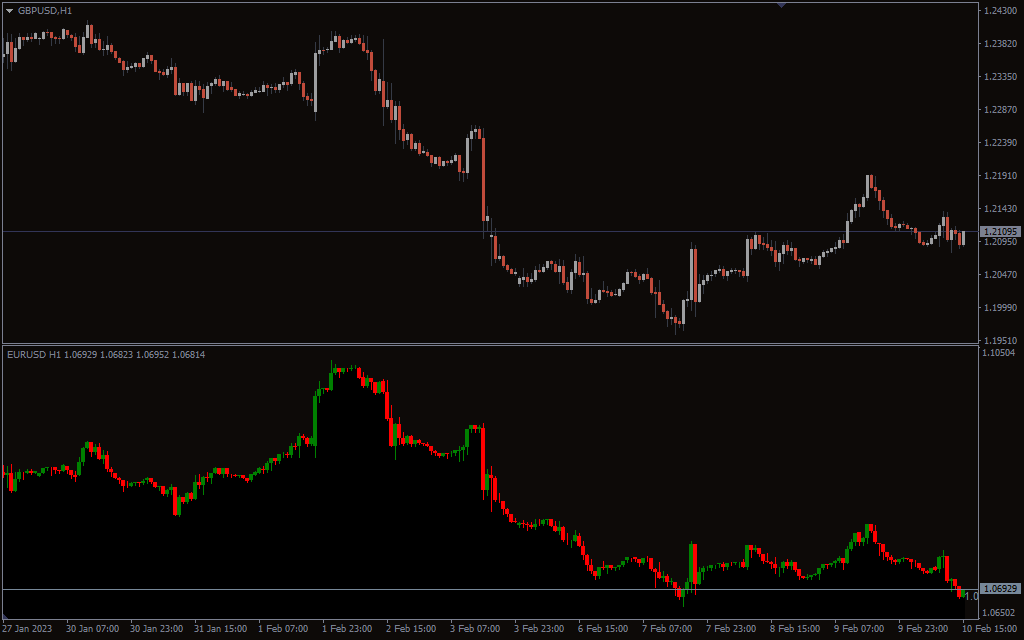This screenshot has width=1024, height=640.
Task: Select the 1.24300 price level on scale
Action: point(1000,11)
